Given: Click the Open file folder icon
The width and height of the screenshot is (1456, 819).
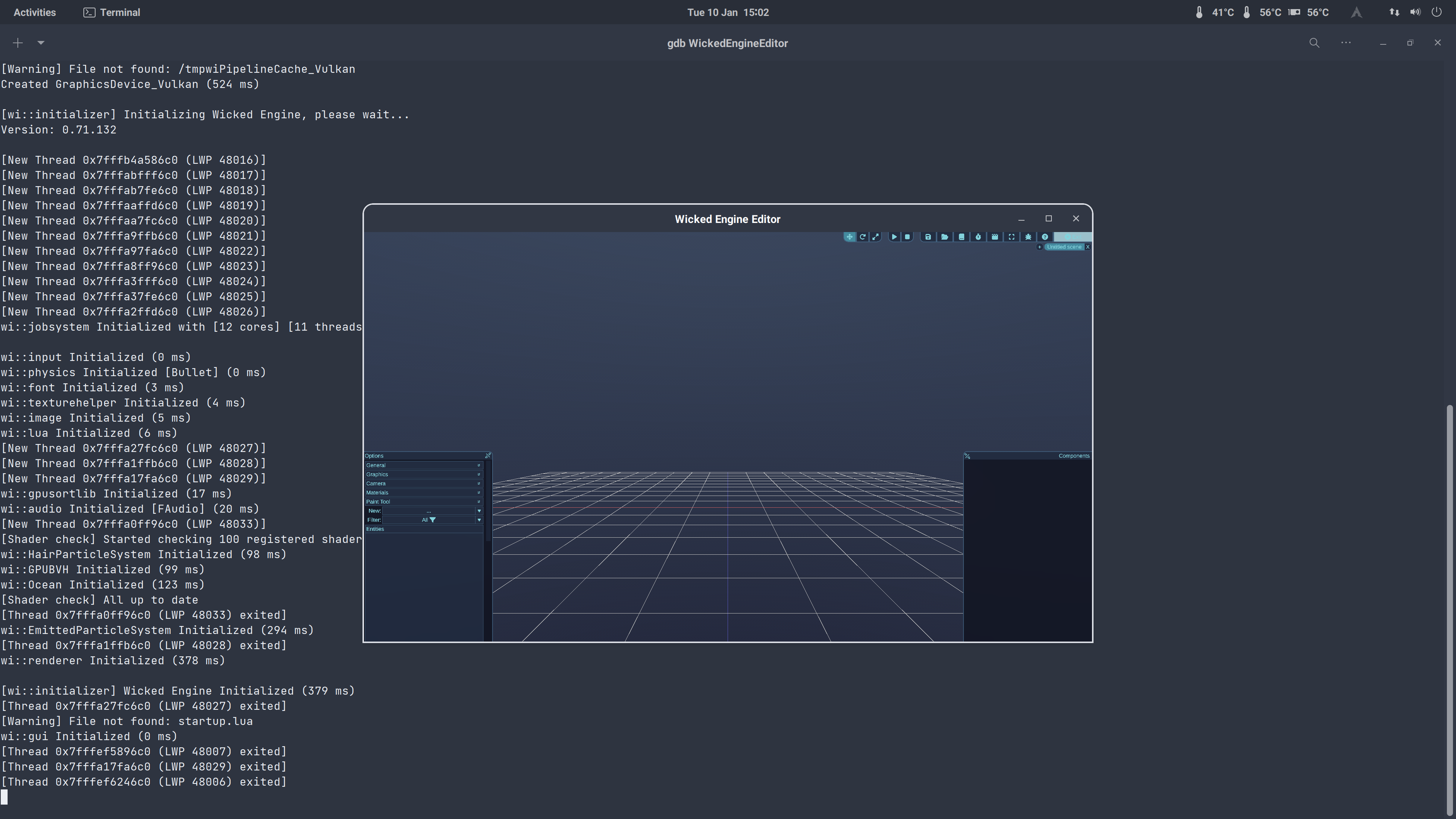Looking at the screenshot, I should pos(945,237).
